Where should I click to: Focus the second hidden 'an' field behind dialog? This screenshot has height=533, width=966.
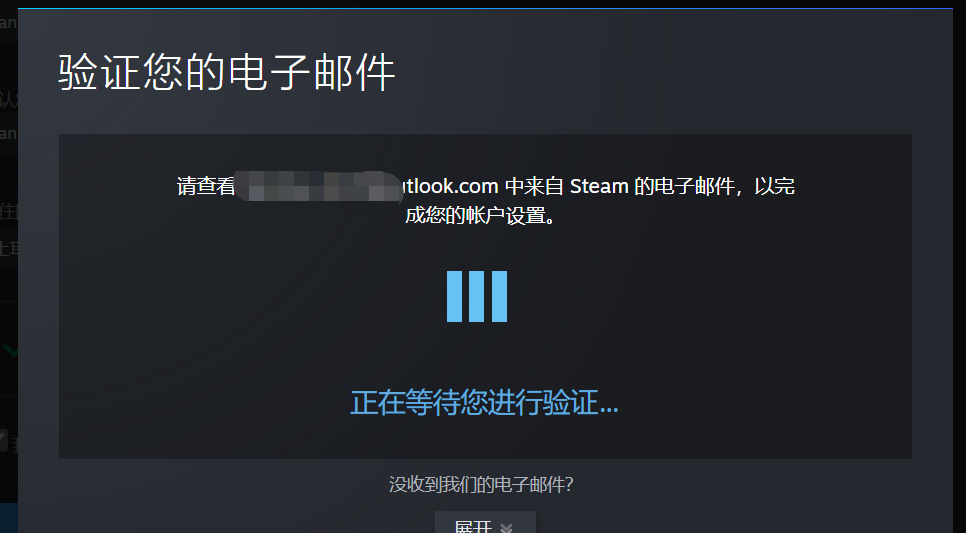(x=9, y=133)
